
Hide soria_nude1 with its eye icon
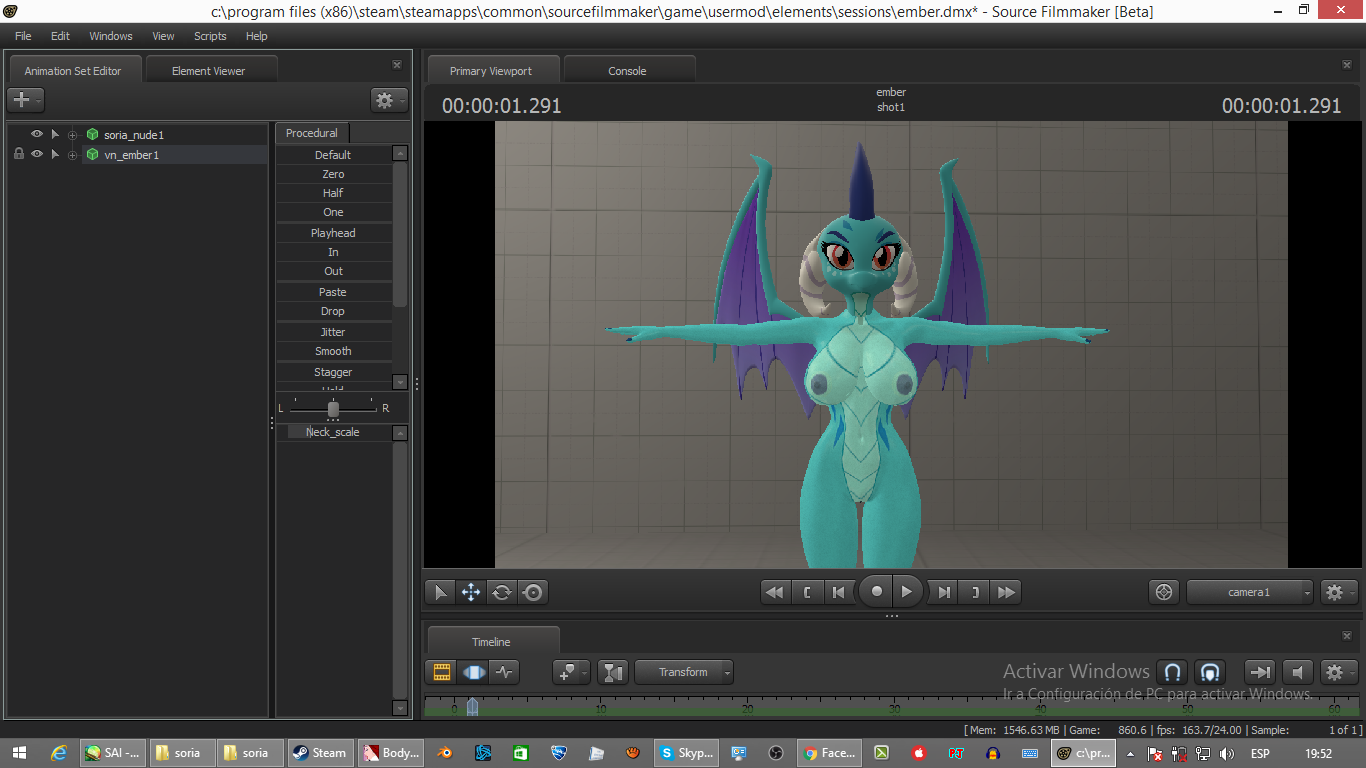tap(37, 134)
